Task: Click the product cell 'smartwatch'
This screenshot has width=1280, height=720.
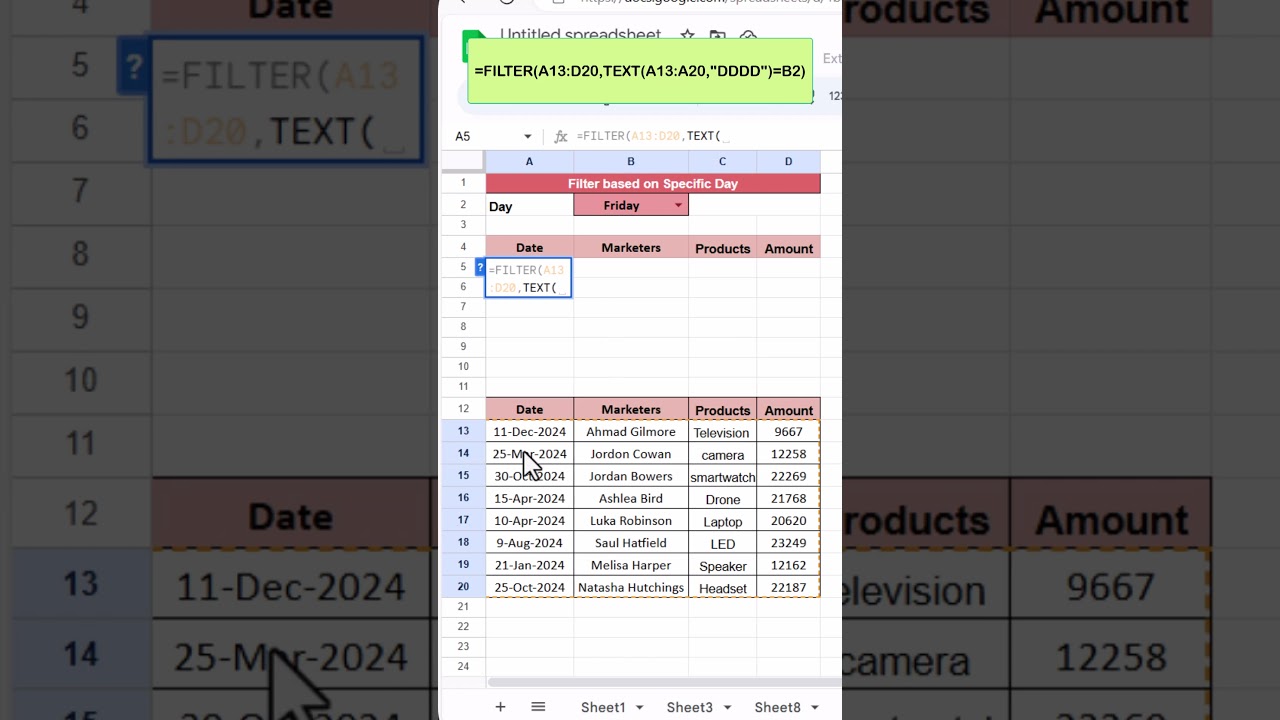Action: [x=722, y=476]
